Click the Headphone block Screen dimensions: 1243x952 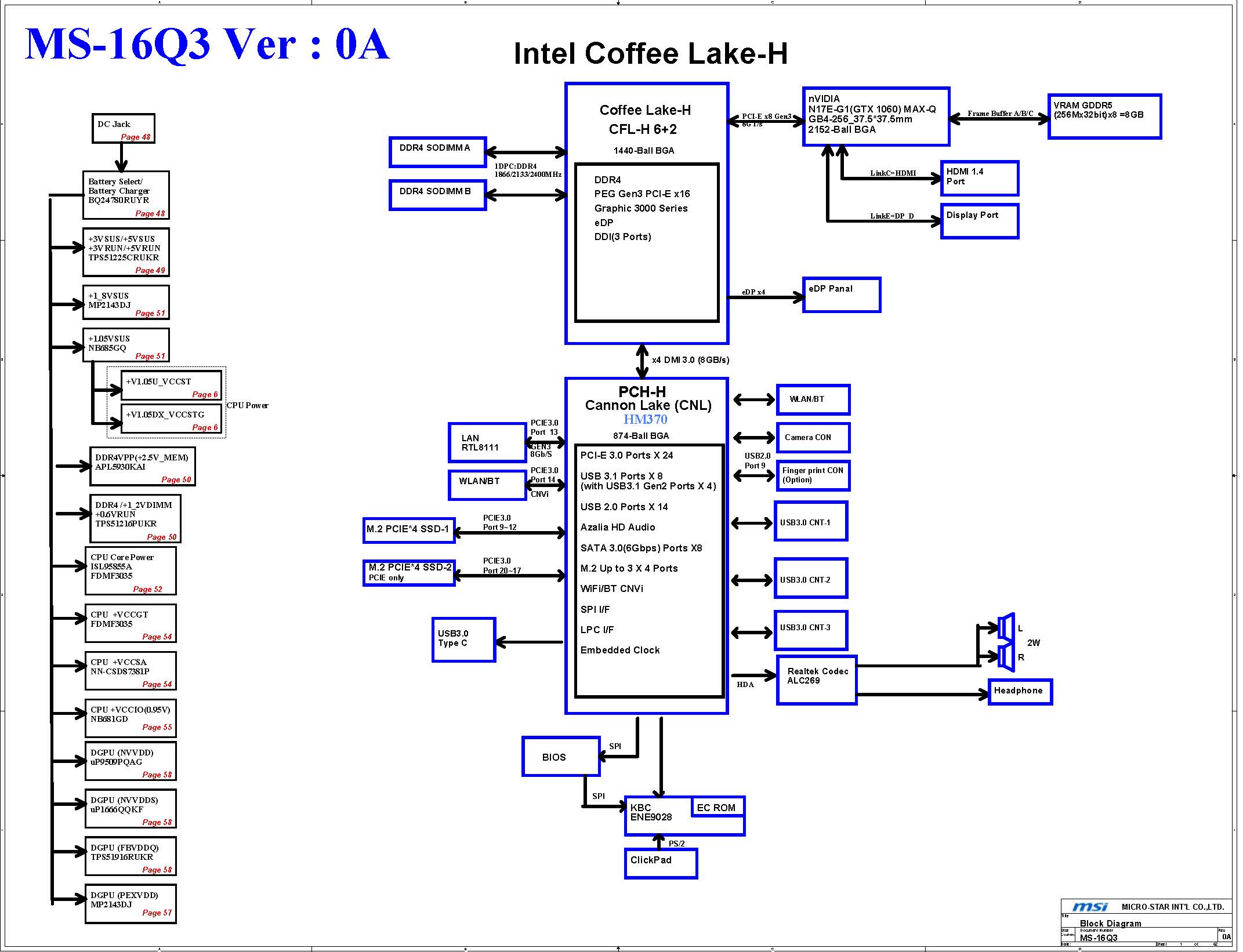click(x=1020, y=692)
